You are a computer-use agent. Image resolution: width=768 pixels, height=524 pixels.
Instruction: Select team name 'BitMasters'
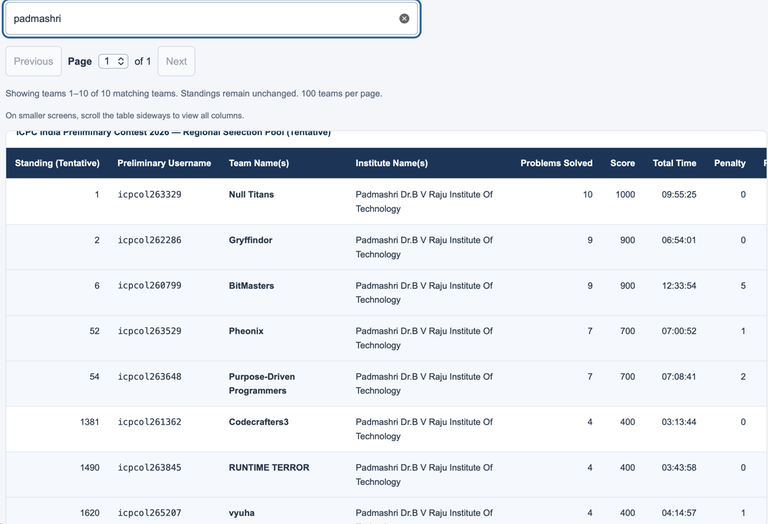click(251, 286)
